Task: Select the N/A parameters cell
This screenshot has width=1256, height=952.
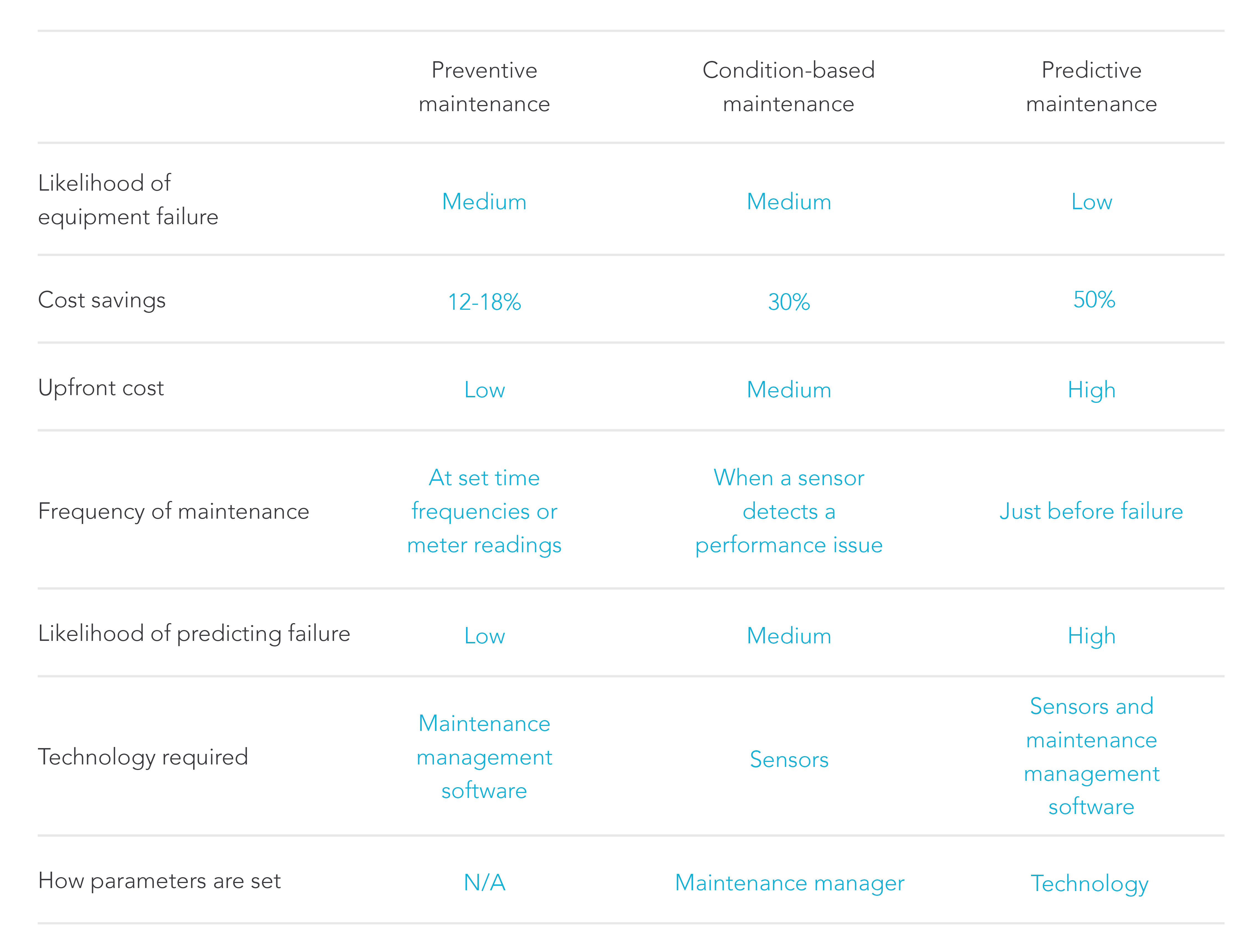Action: pos(484,883)
